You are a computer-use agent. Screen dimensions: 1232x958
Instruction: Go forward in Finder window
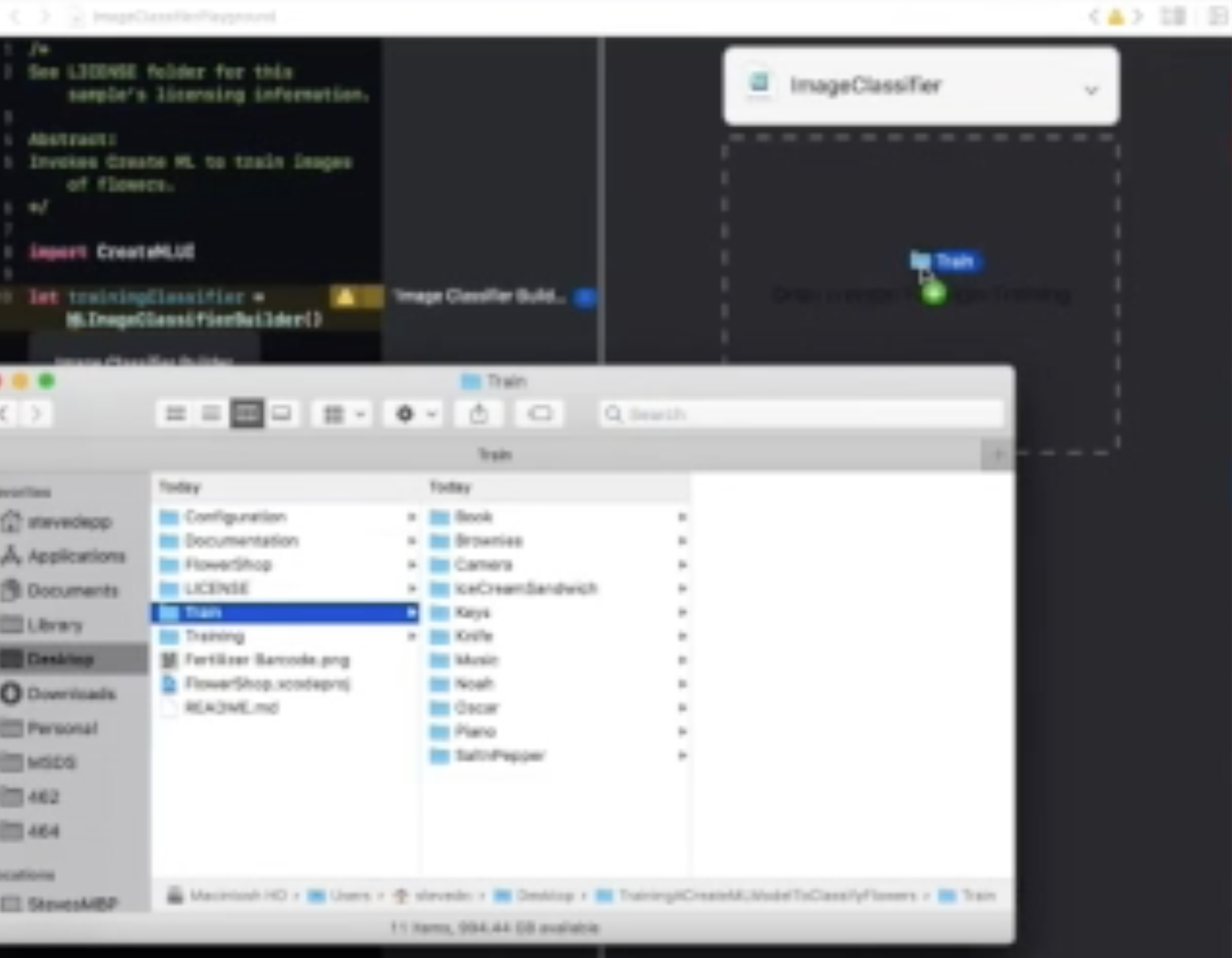click(36, 414)
